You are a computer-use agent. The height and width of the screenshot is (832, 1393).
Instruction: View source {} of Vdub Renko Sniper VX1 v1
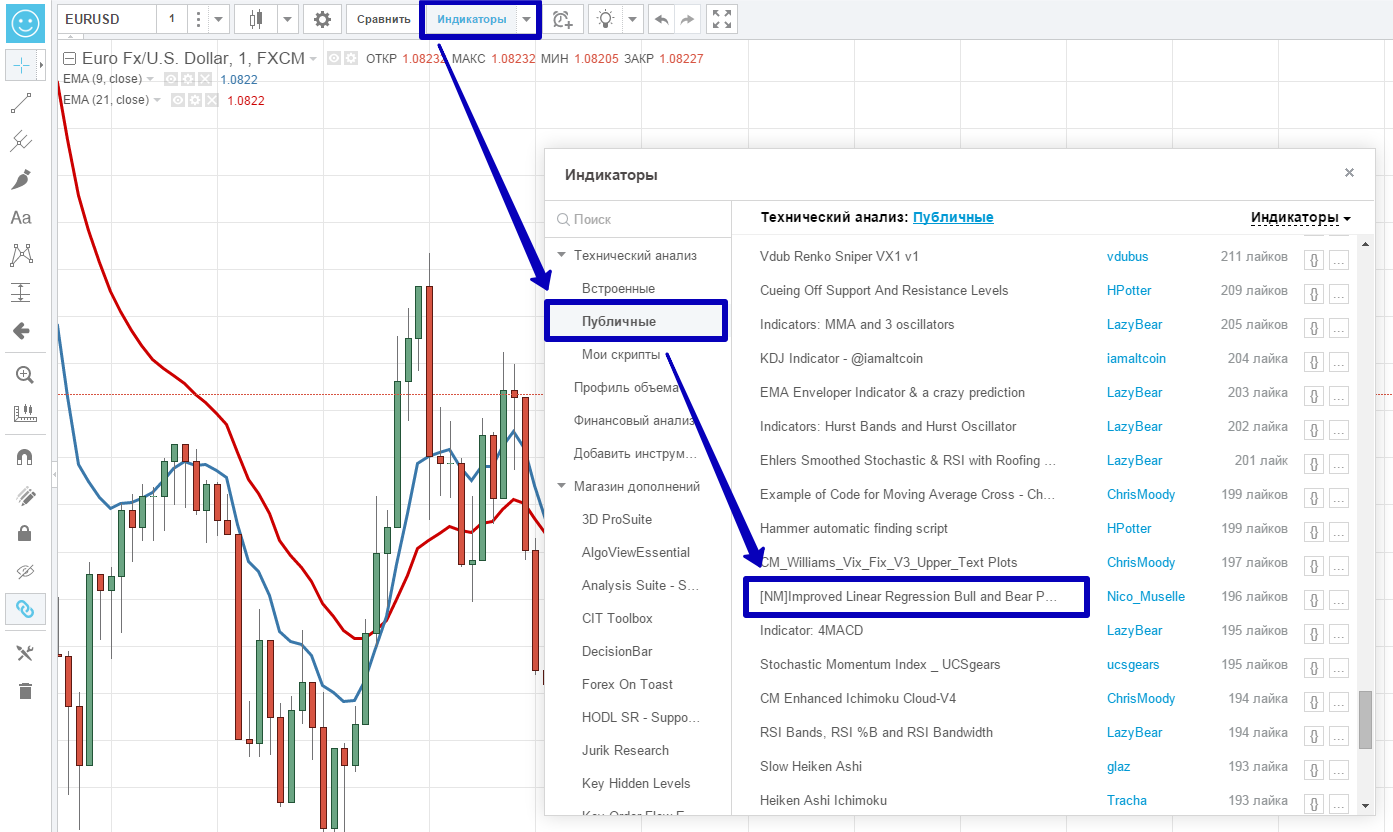(x=1314, y=258)
